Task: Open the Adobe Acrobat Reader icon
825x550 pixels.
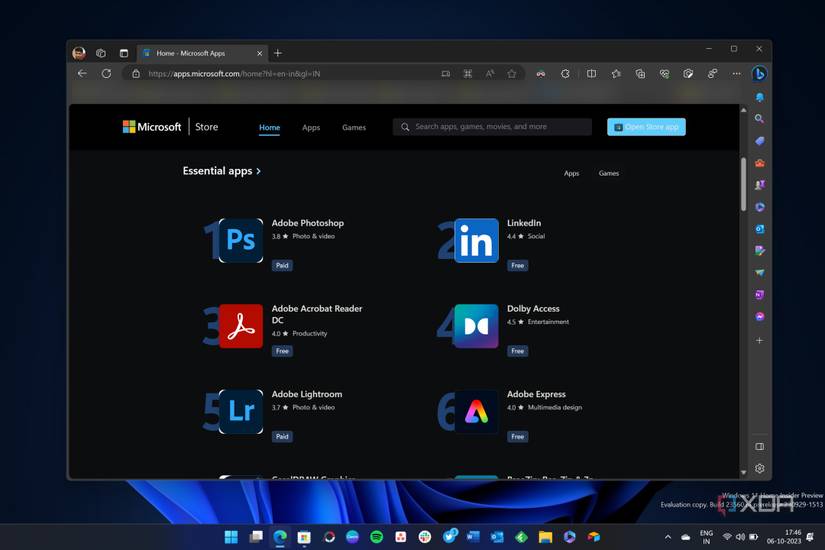Action: (241, 326)
